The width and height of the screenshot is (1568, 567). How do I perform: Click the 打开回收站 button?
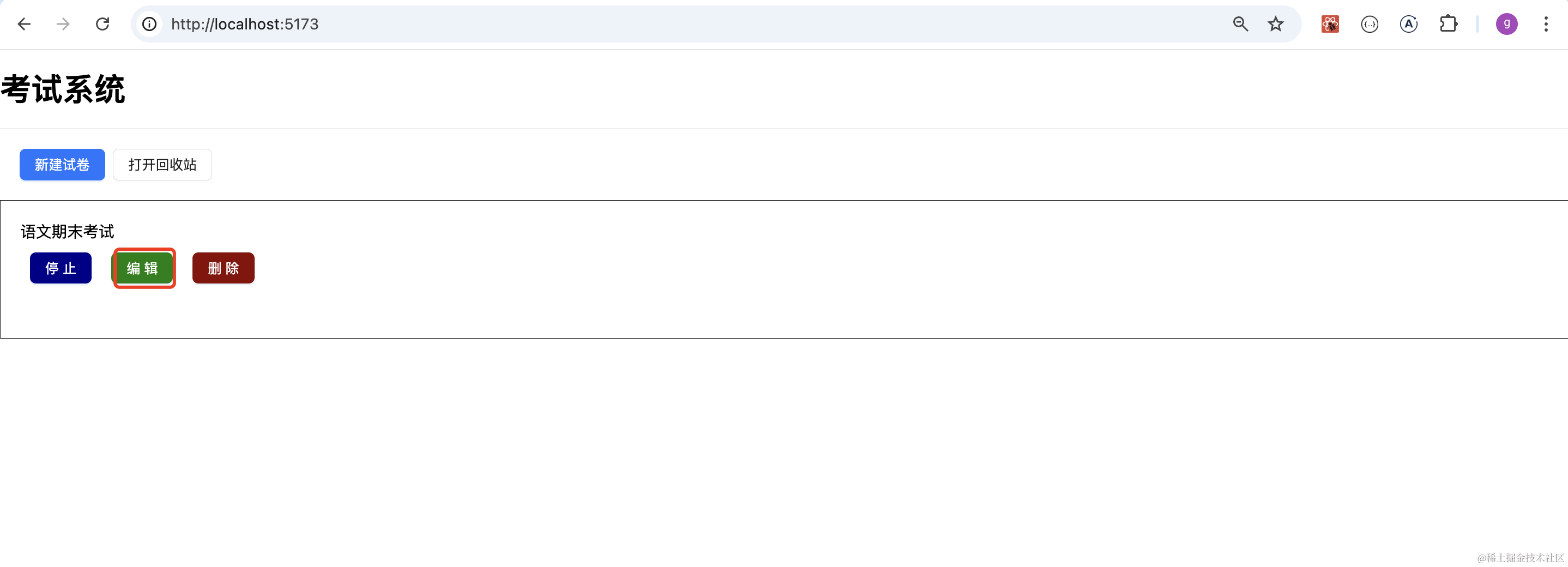[x=162, y=165]
